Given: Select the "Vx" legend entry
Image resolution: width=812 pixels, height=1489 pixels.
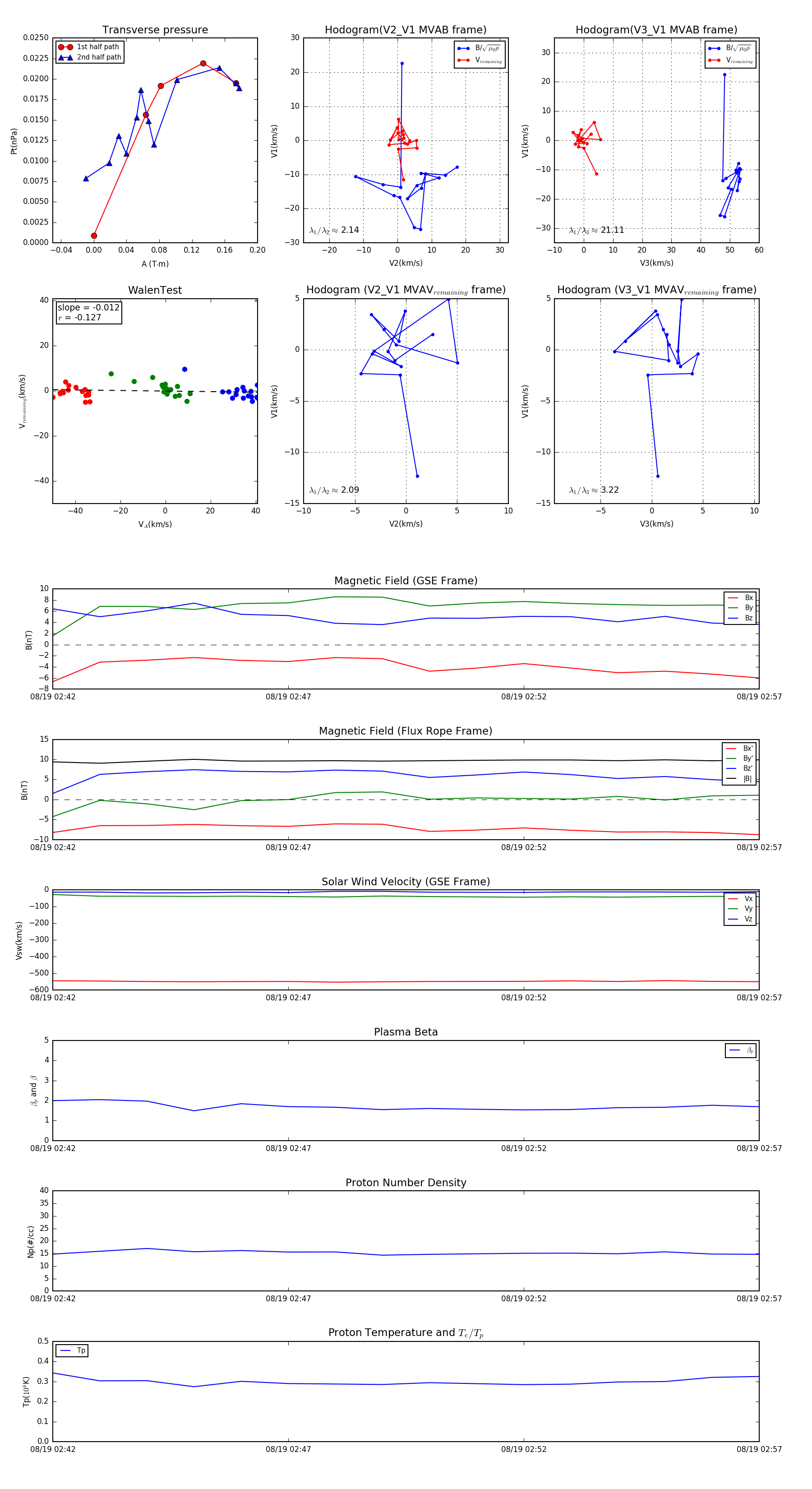Looking at the screenshot, I should pyautogui.click(x=740, y=899).
